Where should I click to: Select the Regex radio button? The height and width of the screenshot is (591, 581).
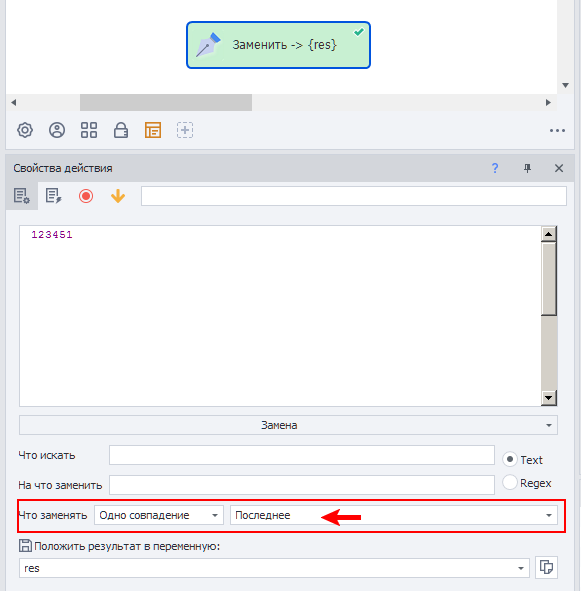(510, 482)
